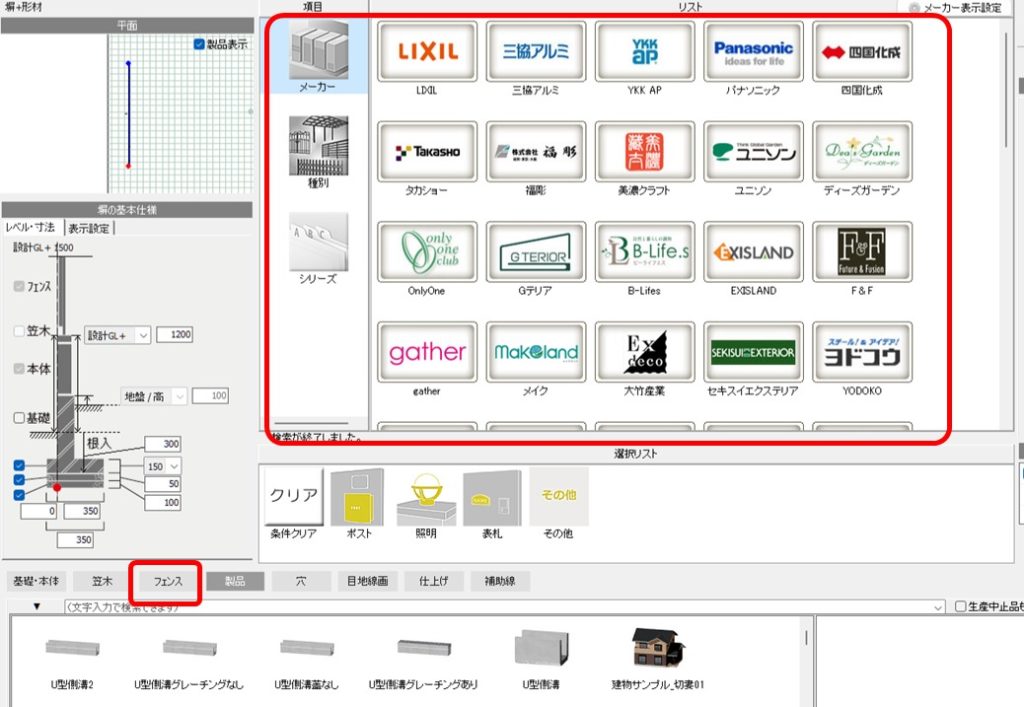Switch to the 表示設定 tab
Viewport: 1024px width, 707px height.
pos(89,227)
